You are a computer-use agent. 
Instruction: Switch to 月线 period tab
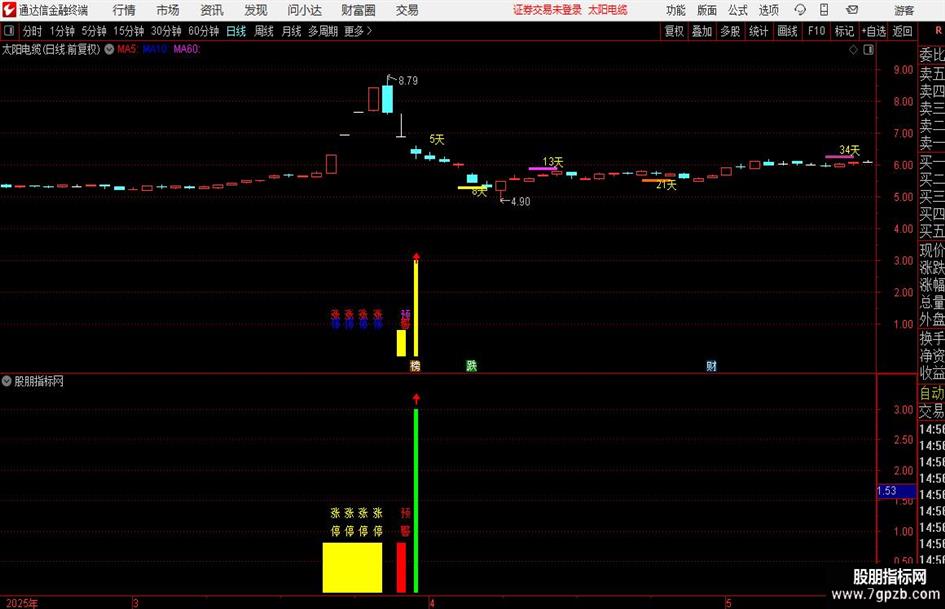(x=291, y=31)
